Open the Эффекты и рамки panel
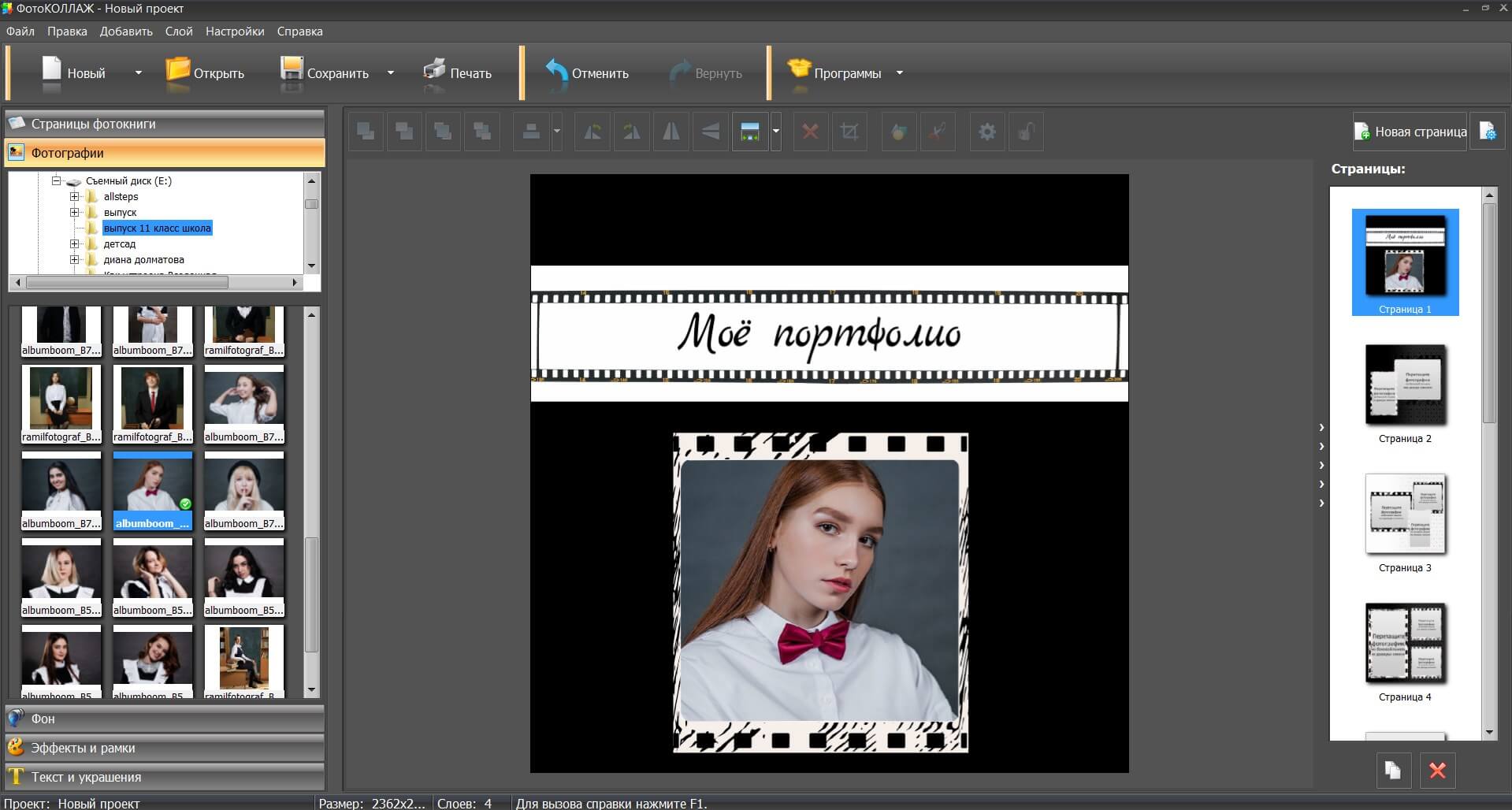The width and height of the screenshot is (1512, 810). pos(165,748)
